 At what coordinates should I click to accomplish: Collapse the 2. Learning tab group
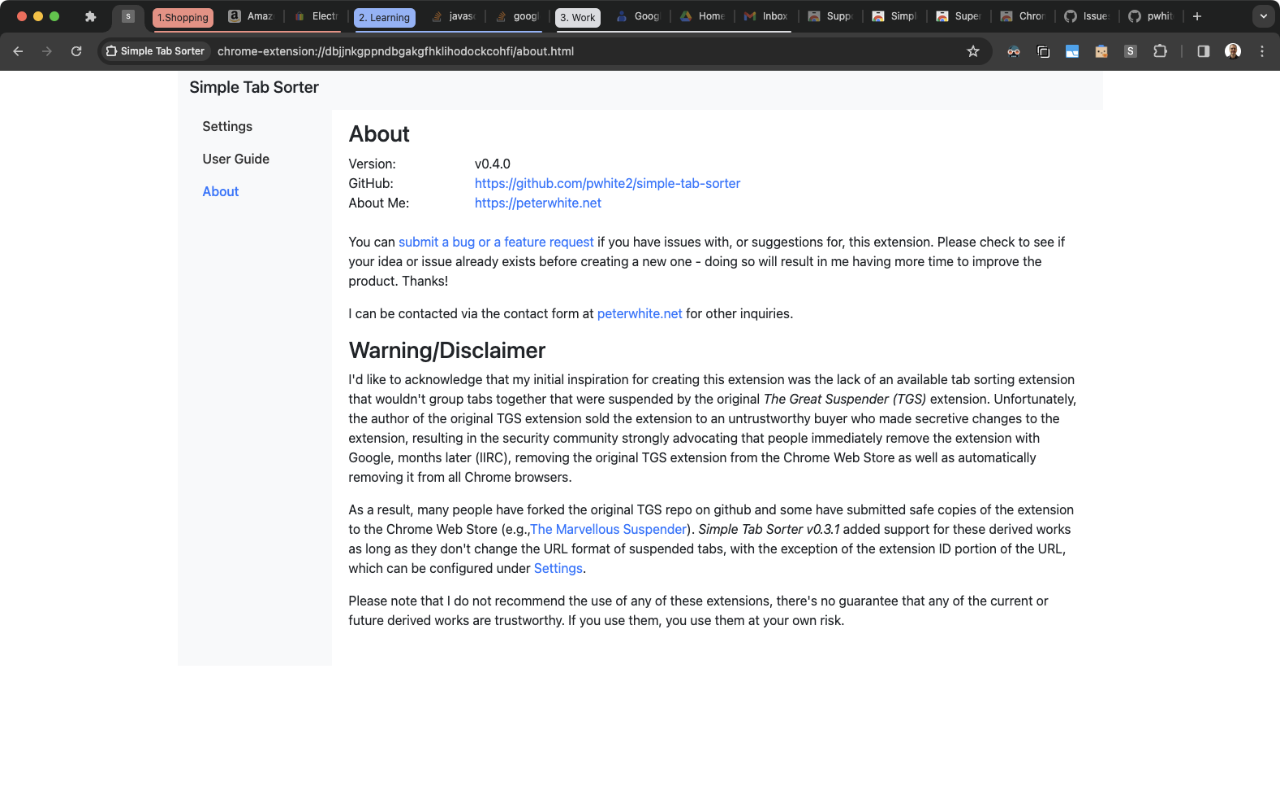[384, 17]
